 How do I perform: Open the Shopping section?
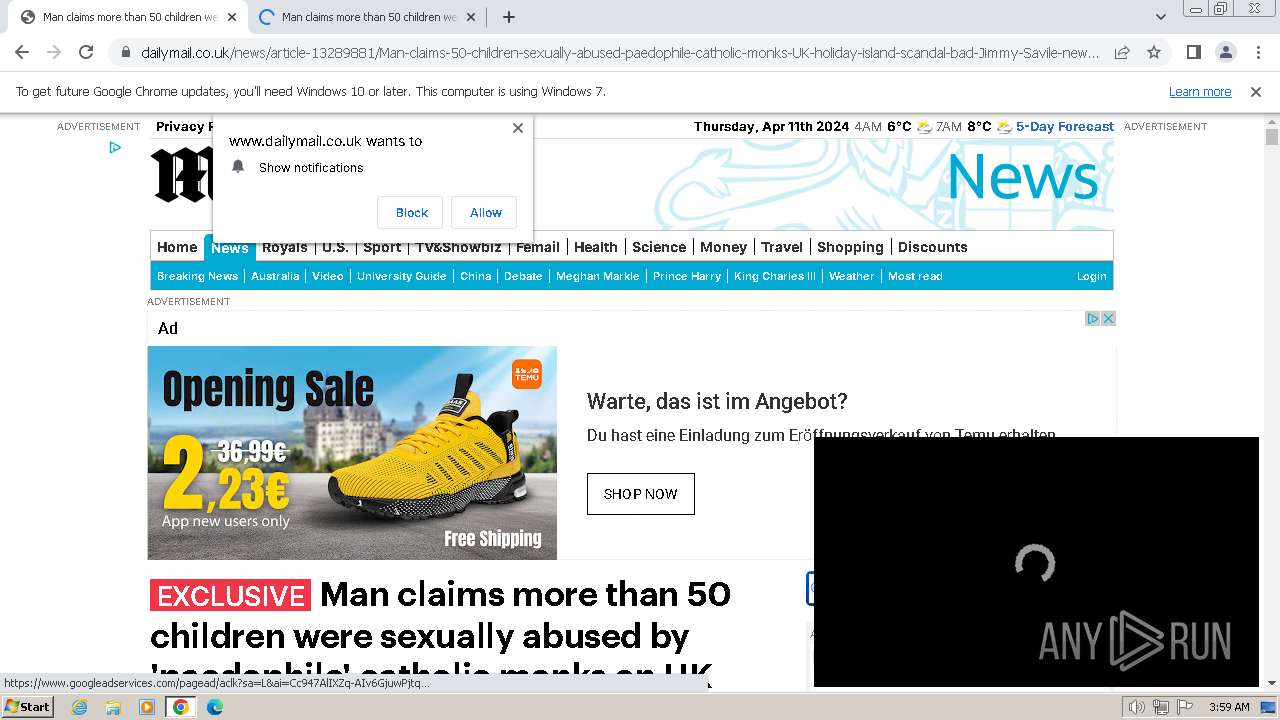[850, 247]
